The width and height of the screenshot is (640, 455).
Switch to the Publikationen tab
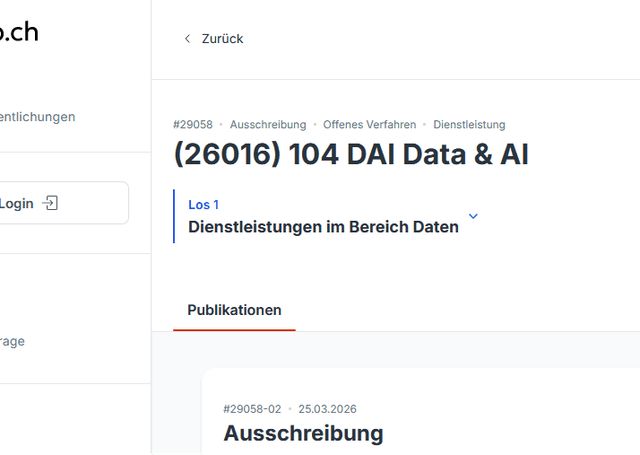[x=234, y=310]
